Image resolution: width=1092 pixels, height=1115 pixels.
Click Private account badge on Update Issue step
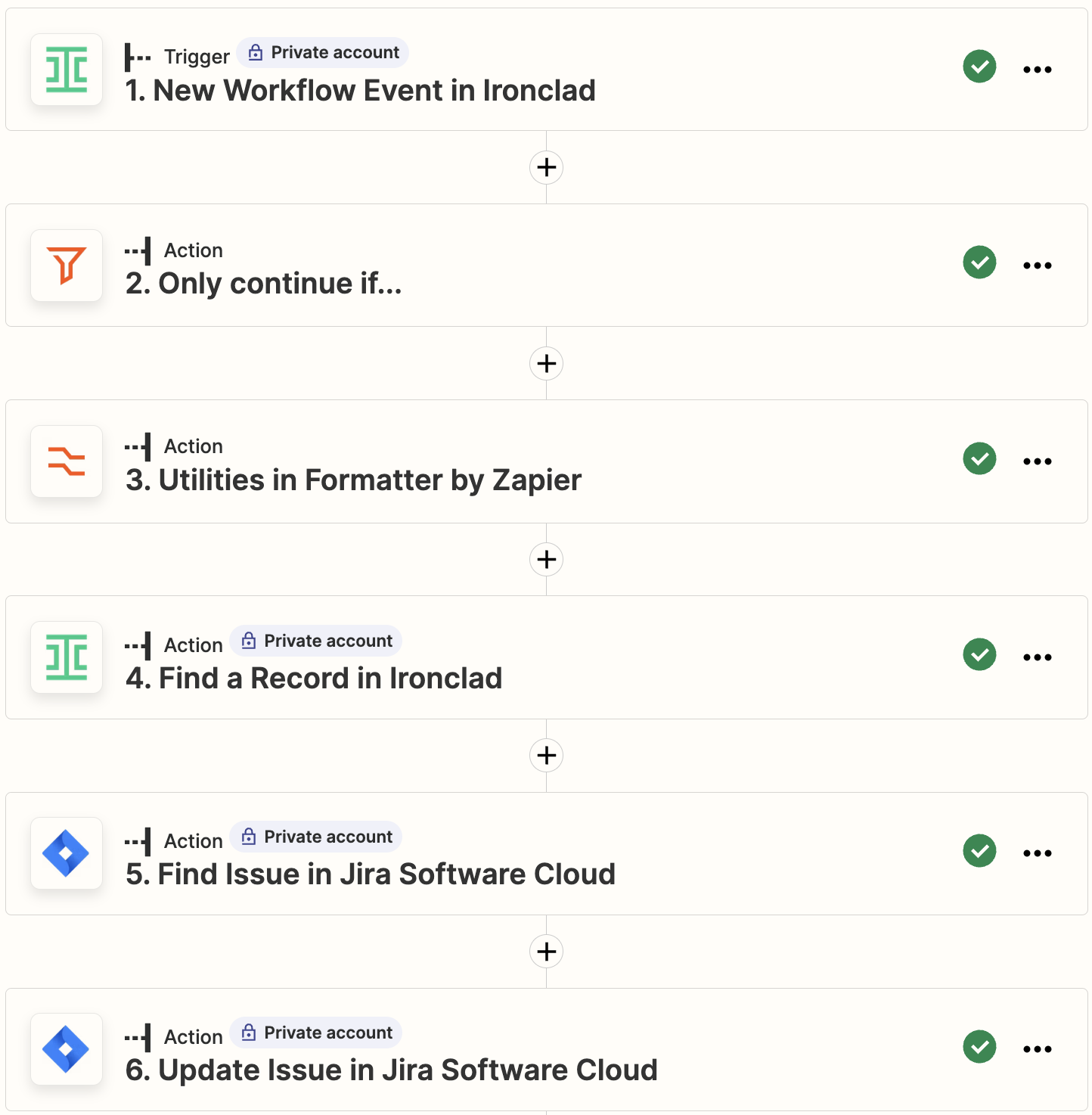(316, 1033)
